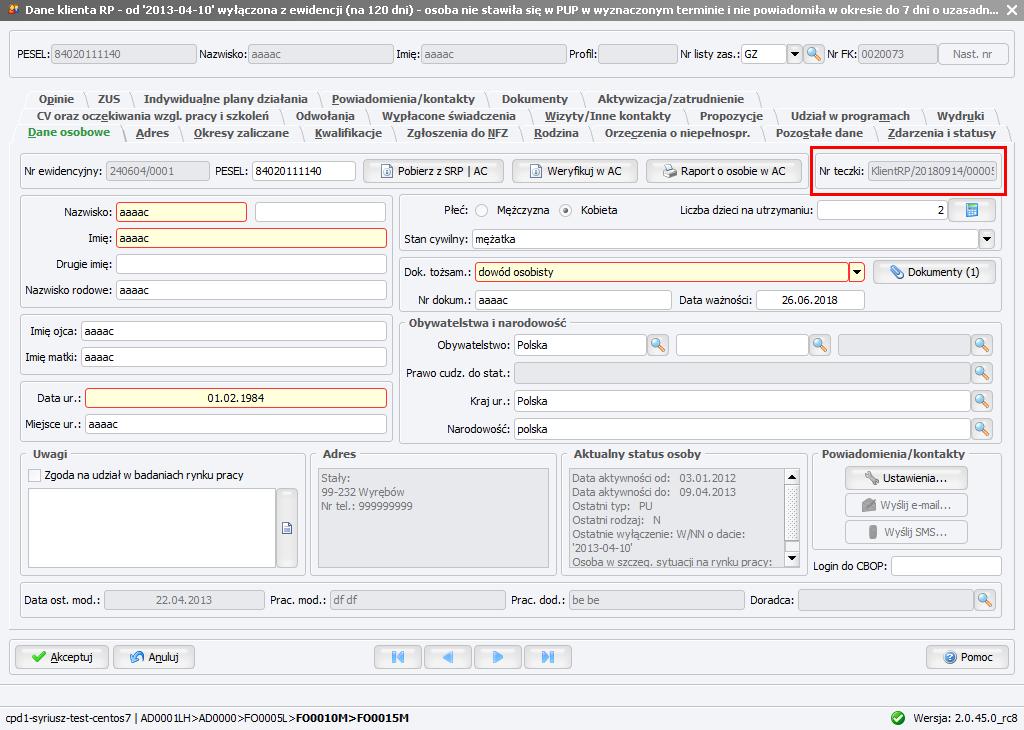Screen dimensions: 1024x730
Task: Expand the Stan cywilny dropdown
Action: tap(987, 239)
